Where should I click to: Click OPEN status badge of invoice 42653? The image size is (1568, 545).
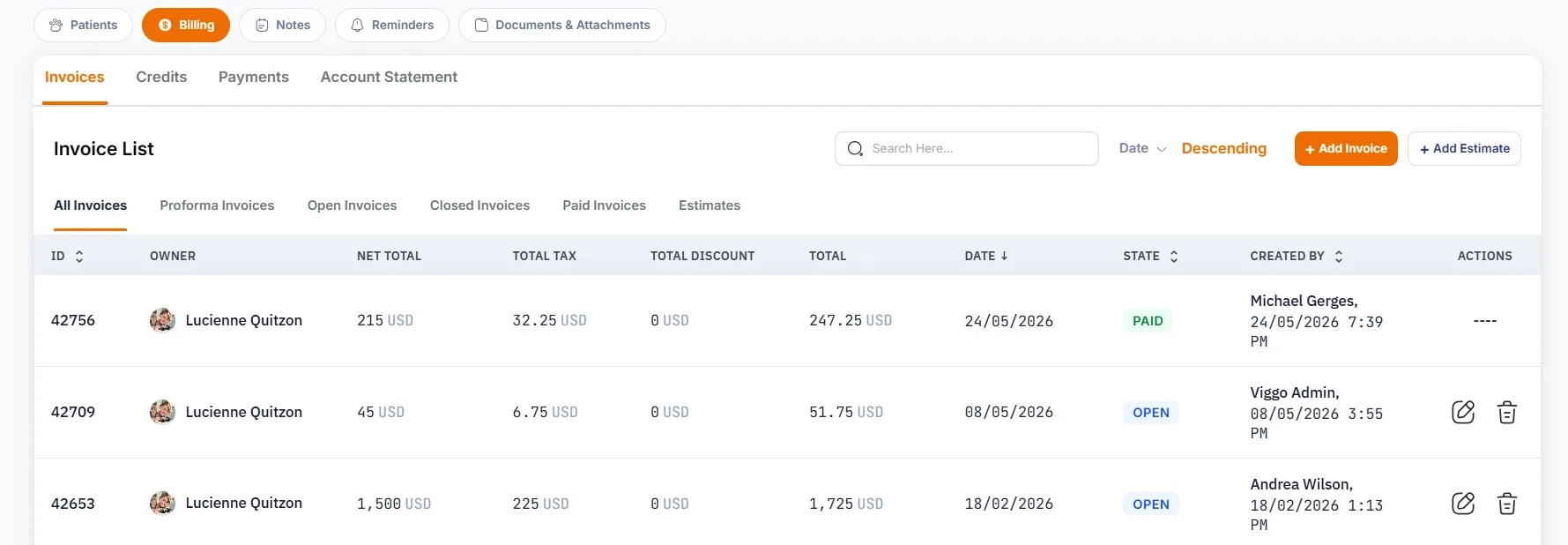click(x=1150, y=504)
